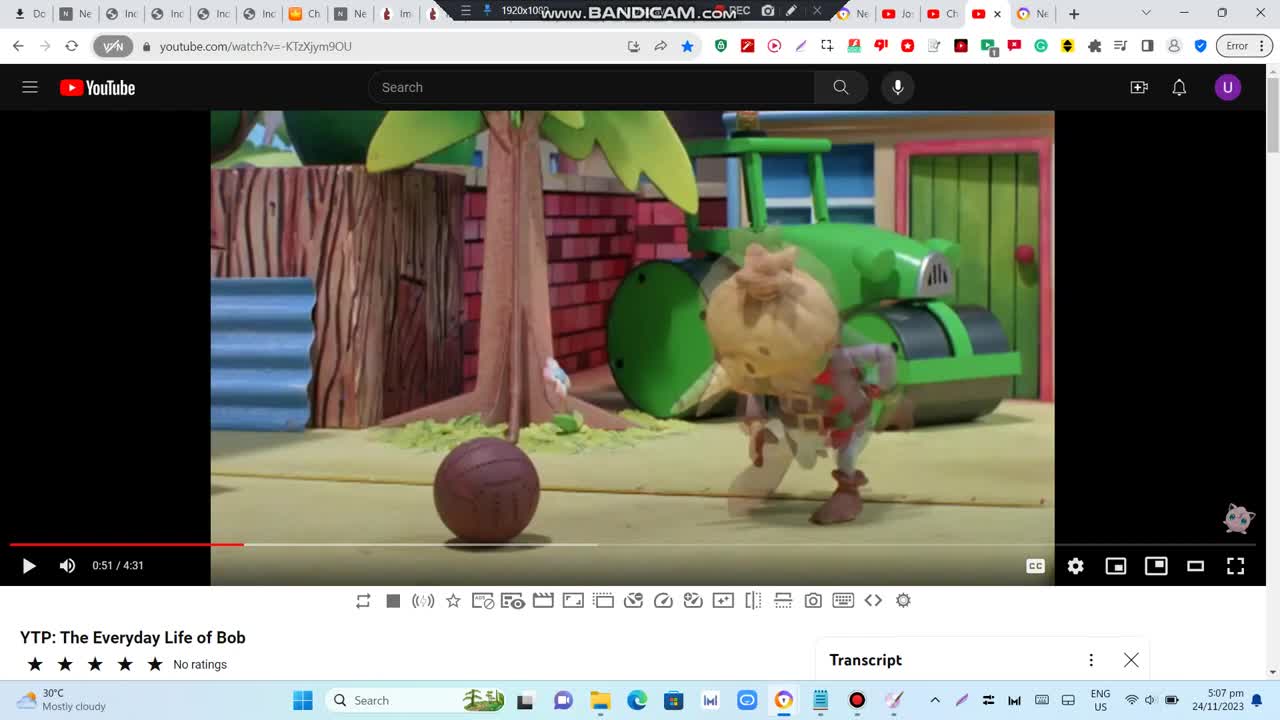
Task: Open the YouTube guide hamburger menu
Action: click(x=30, y=87)
